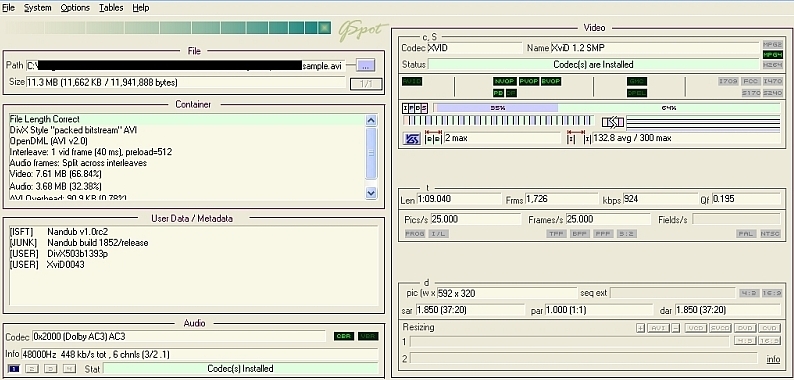Click the I/L interlaced indicator

[x=439, y=234]
